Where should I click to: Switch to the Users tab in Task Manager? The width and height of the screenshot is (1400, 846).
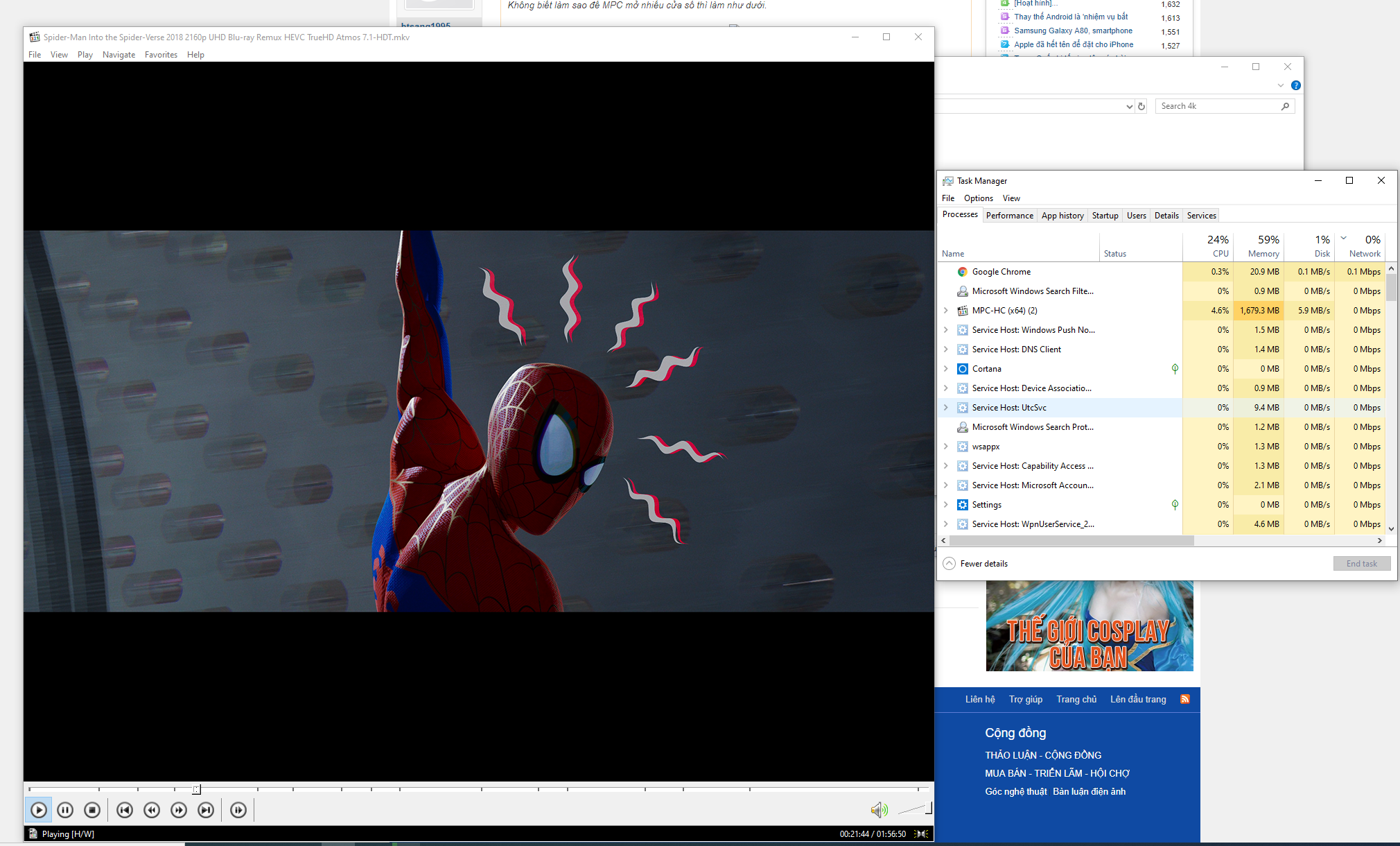click(1136, 216)
